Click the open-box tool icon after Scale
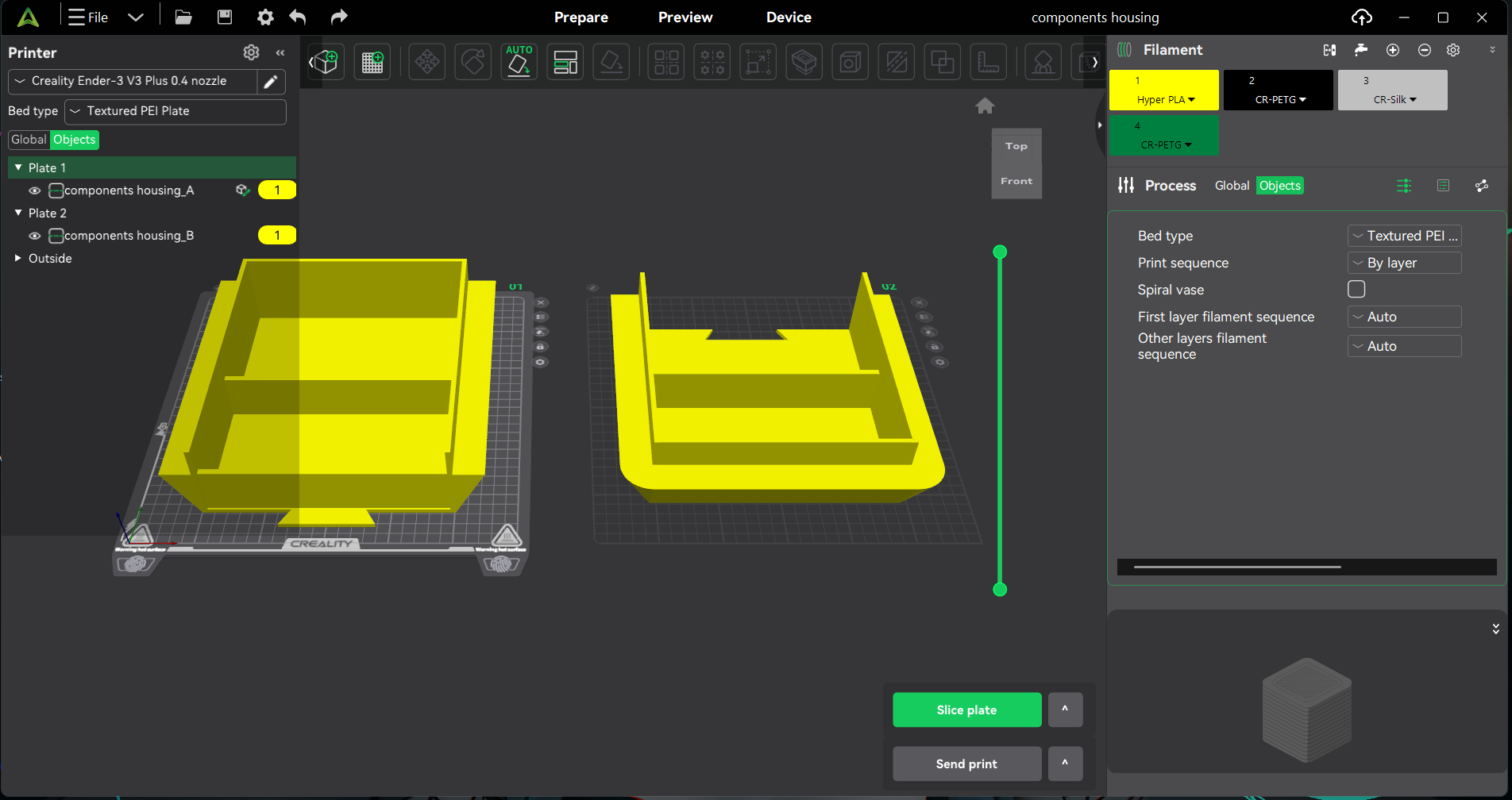The height and width of the screenshot is (800, 1512). pyautogui.click(x=804, y=62)
